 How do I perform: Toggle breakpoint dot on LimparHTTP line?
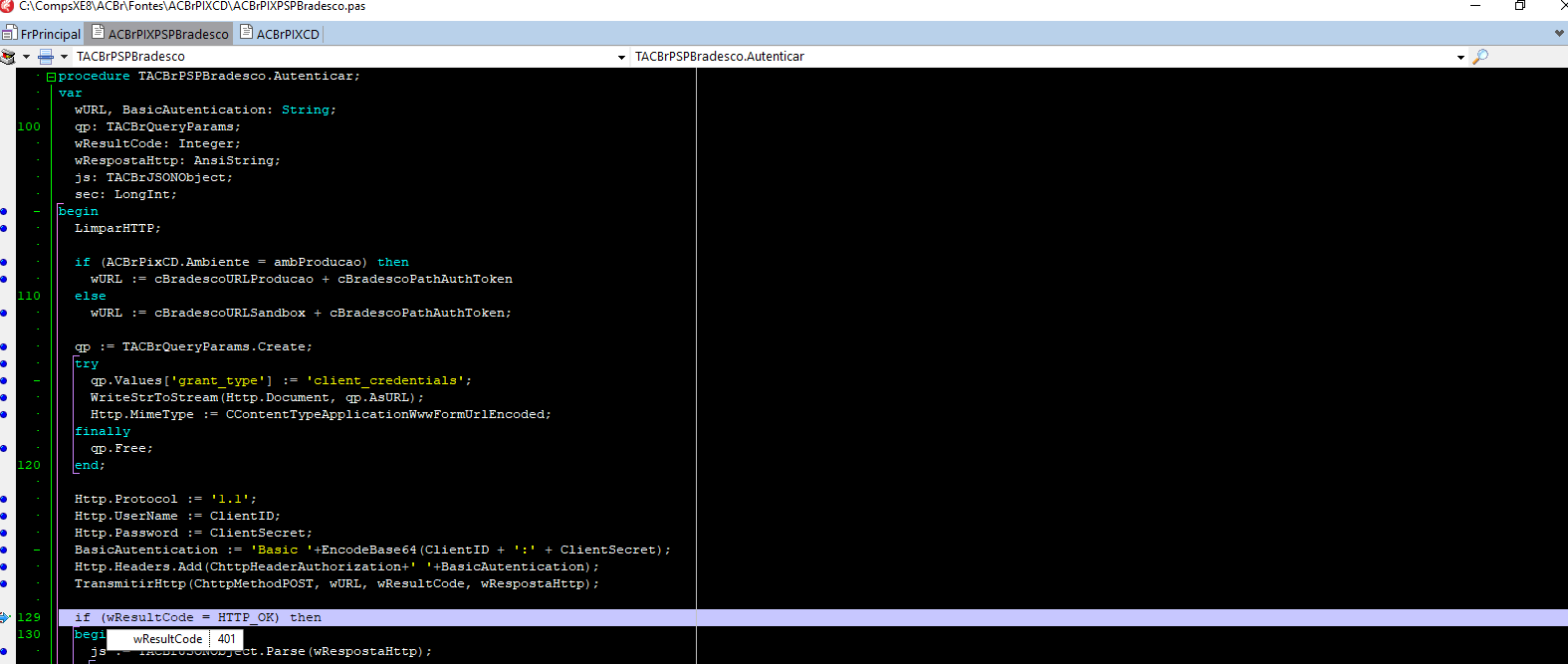[4, 228]
